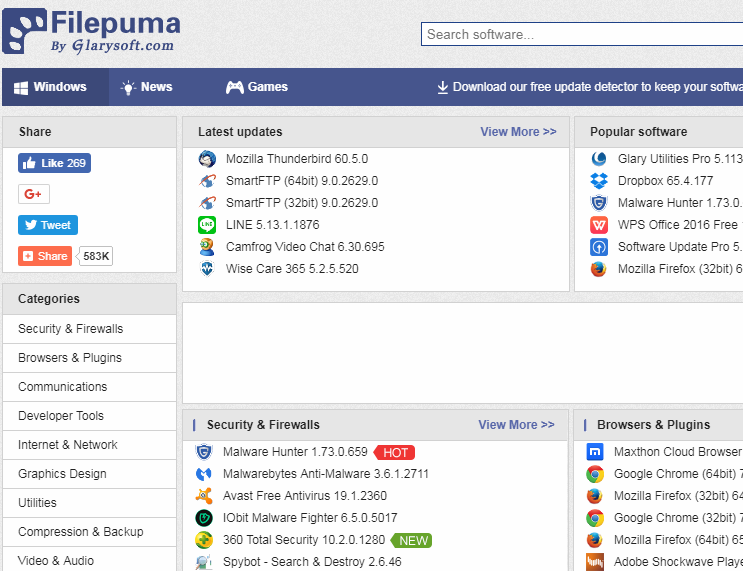Open Malwarebytes Anti-Malware 3.6.1.2711 link

326,474
